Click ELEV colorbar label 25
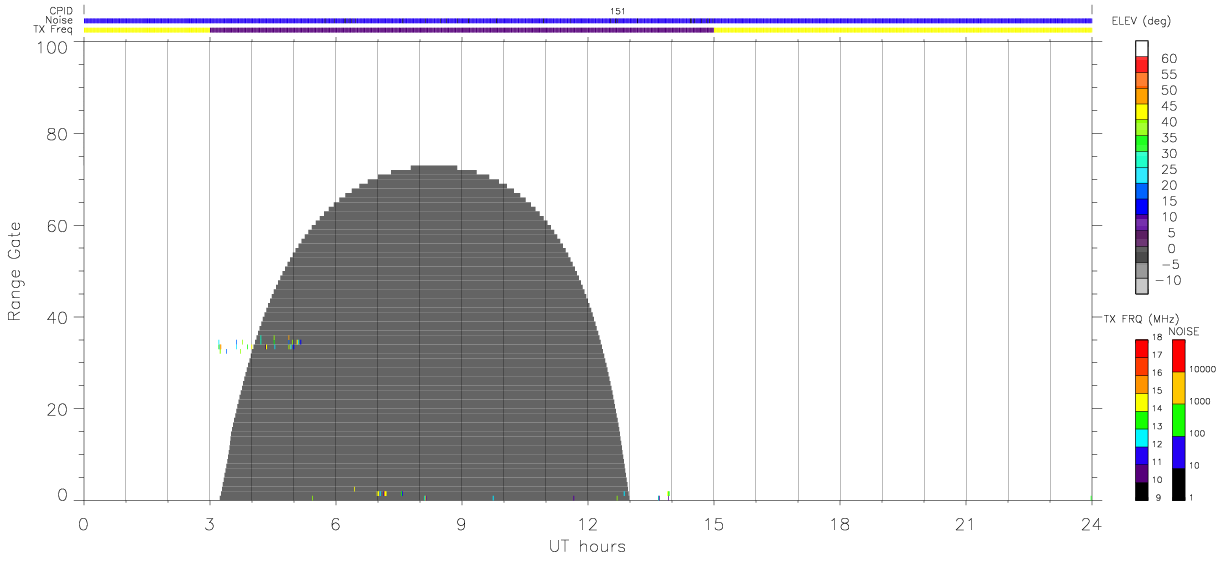Viewport: 1228px width, 567px height. tap(1168, 169)
